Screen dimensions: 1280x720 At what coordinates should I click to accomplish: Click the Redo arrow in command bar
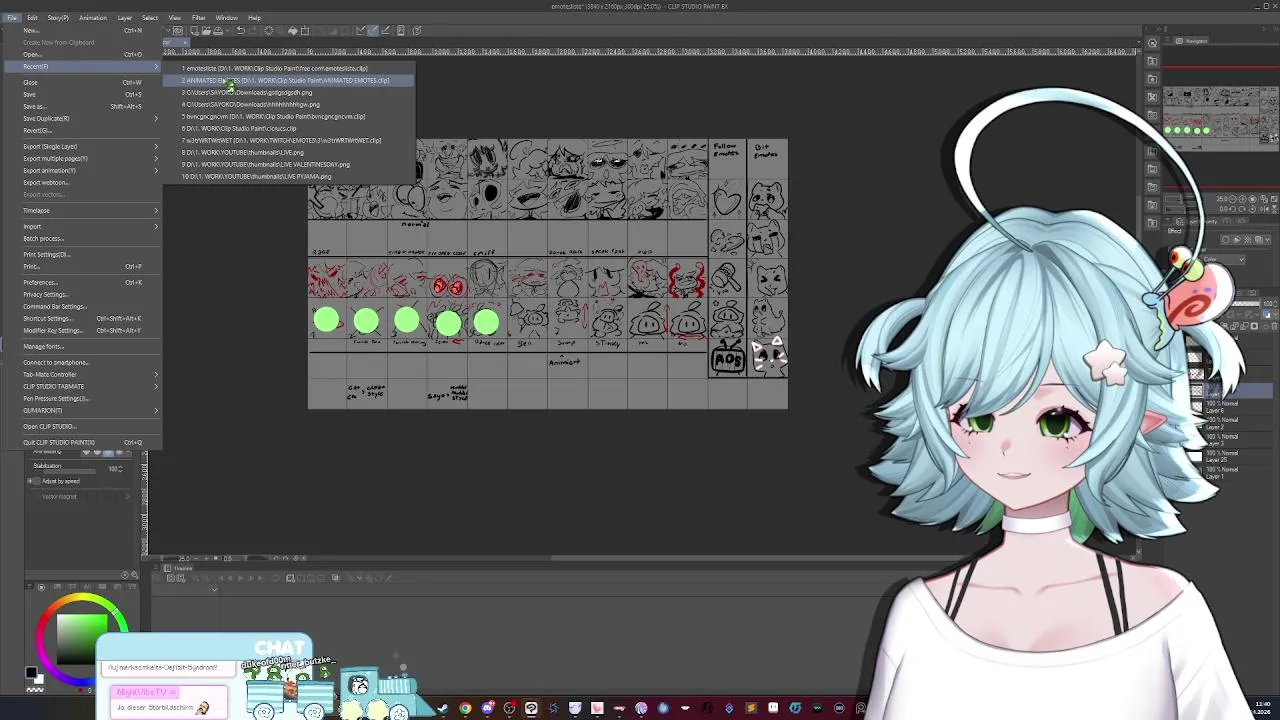253,30
